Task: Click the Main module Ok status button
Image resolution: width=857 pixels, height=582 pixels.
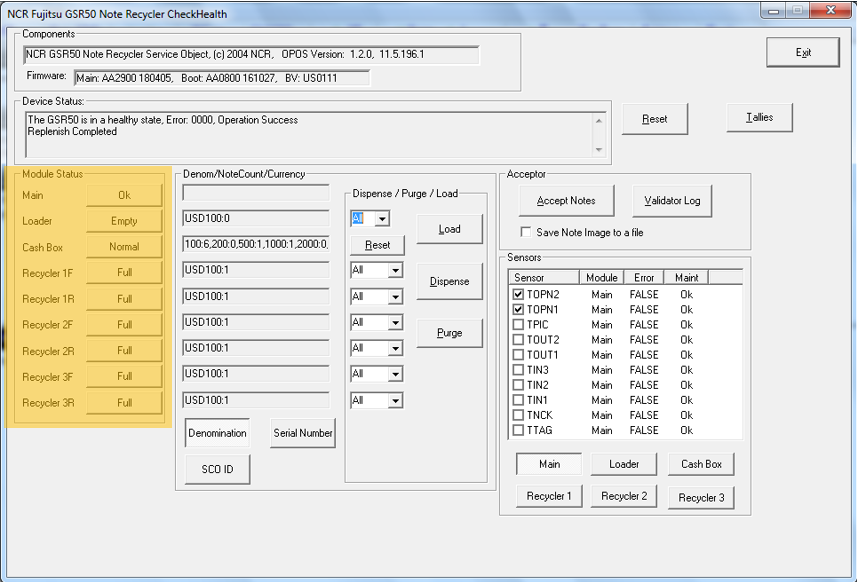Action: point(124,195)
